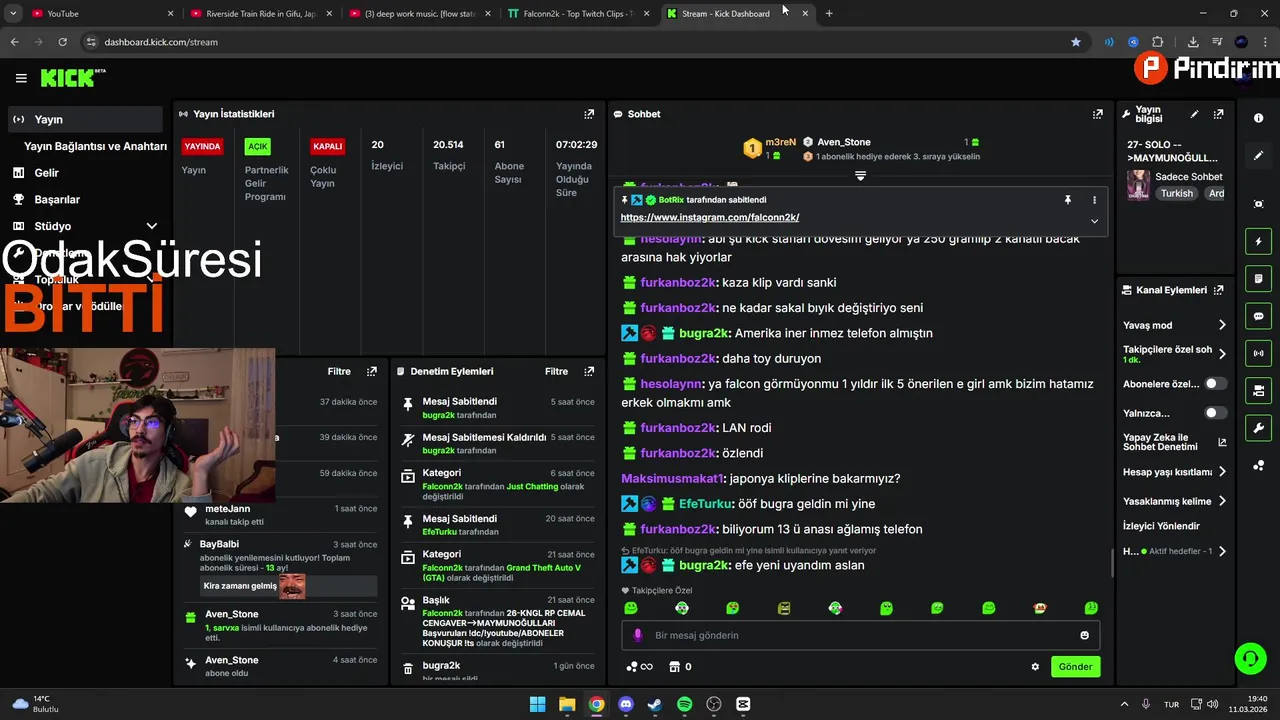The height and width of the screenshot is (720, 1280).
Task: Open the shop icon below message box
Action: click(x=674, y=667)
